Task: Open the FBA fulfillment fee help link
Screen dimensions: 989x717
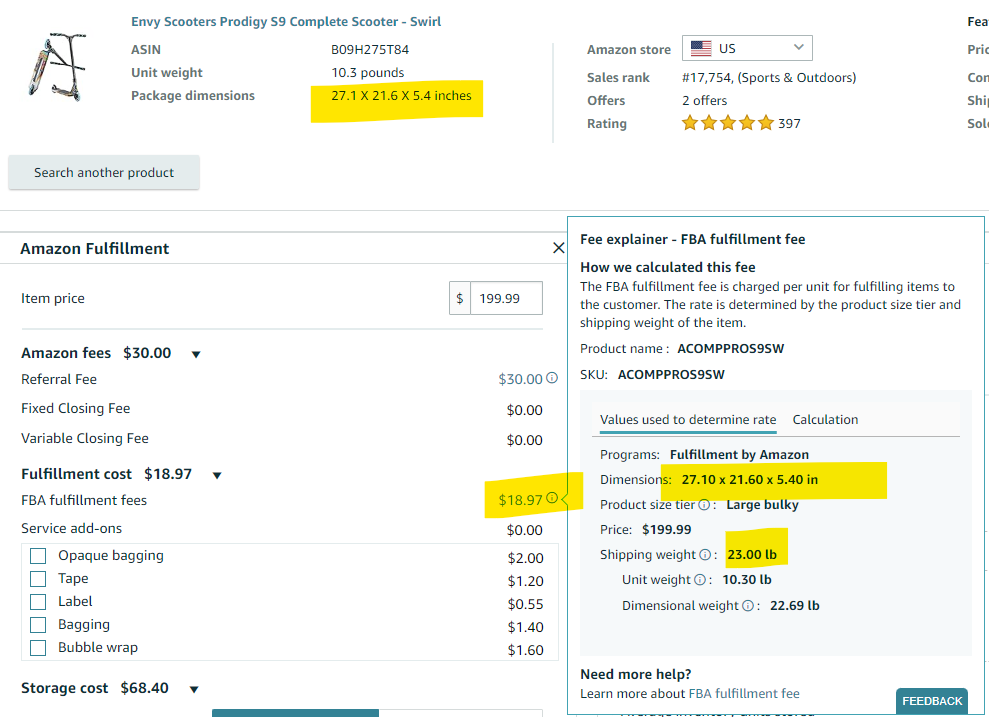Action: tap(744, 694)
